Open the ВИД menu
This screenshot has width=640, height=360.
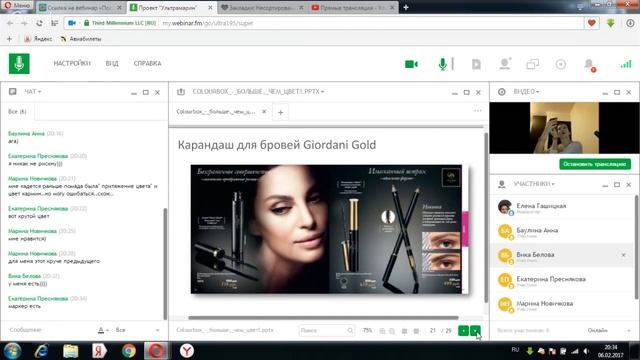112,63
